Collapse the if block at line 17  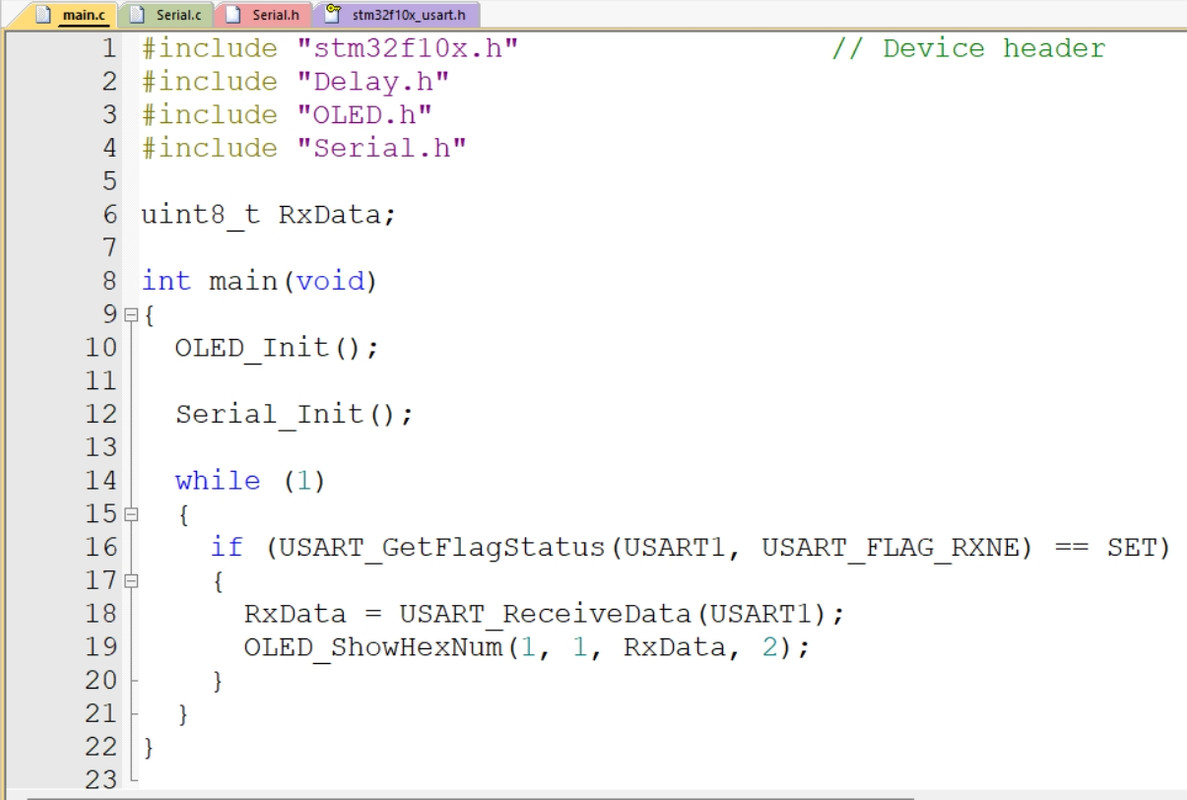pyautogui.click(x=131, y=581)
